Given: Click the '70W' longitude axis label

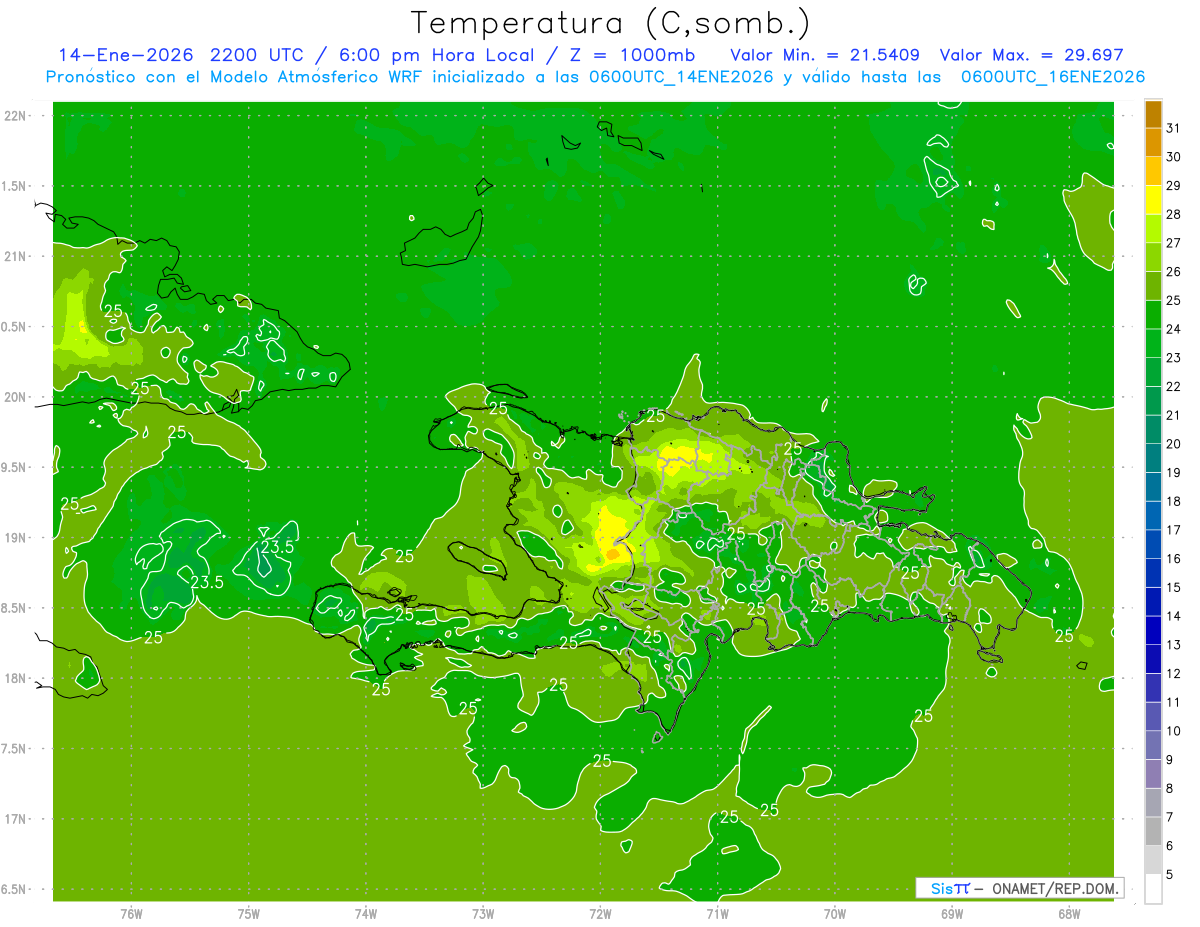Looking at the screenshot, I should (834, 913).
